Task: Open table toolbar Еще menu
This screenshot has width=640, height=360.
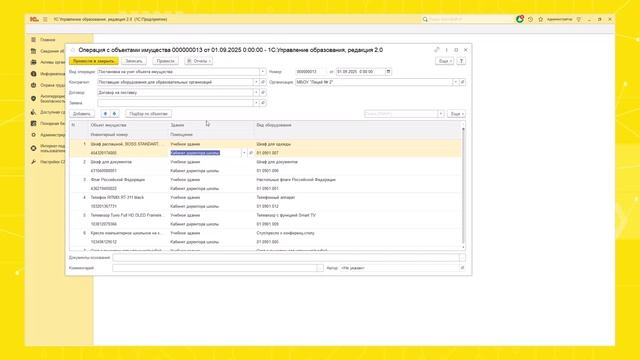Action: [456, 113]
